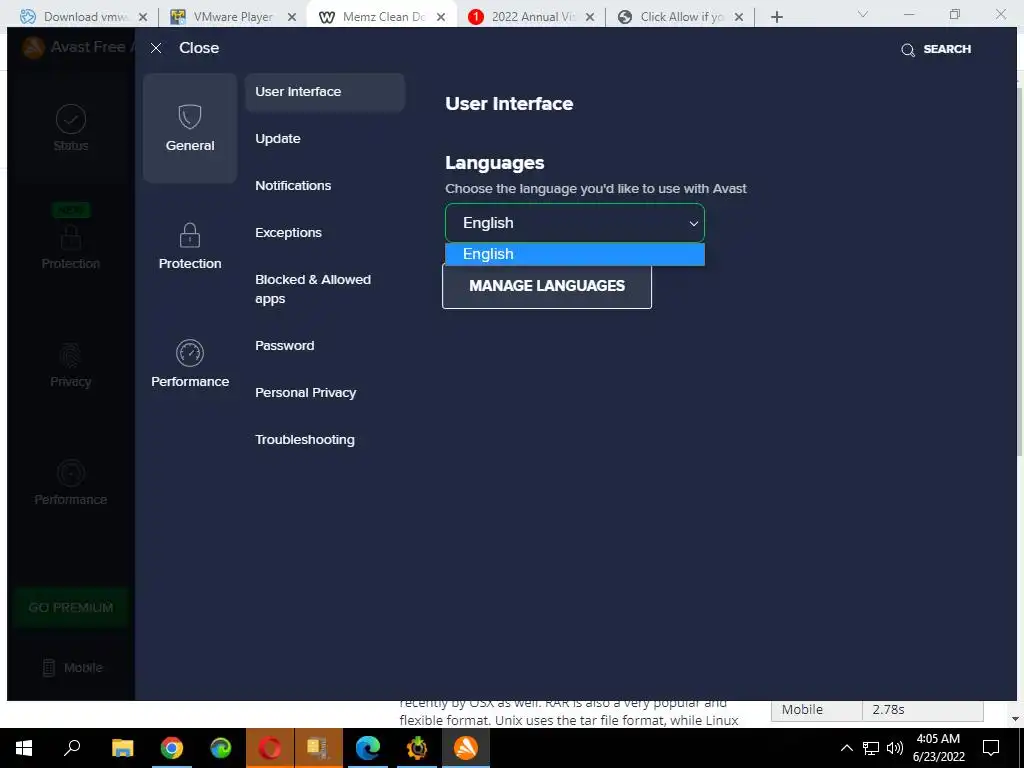Open the Windows Start menu
The width and height of the screenshot is (1024, 768).
(24, 748)
